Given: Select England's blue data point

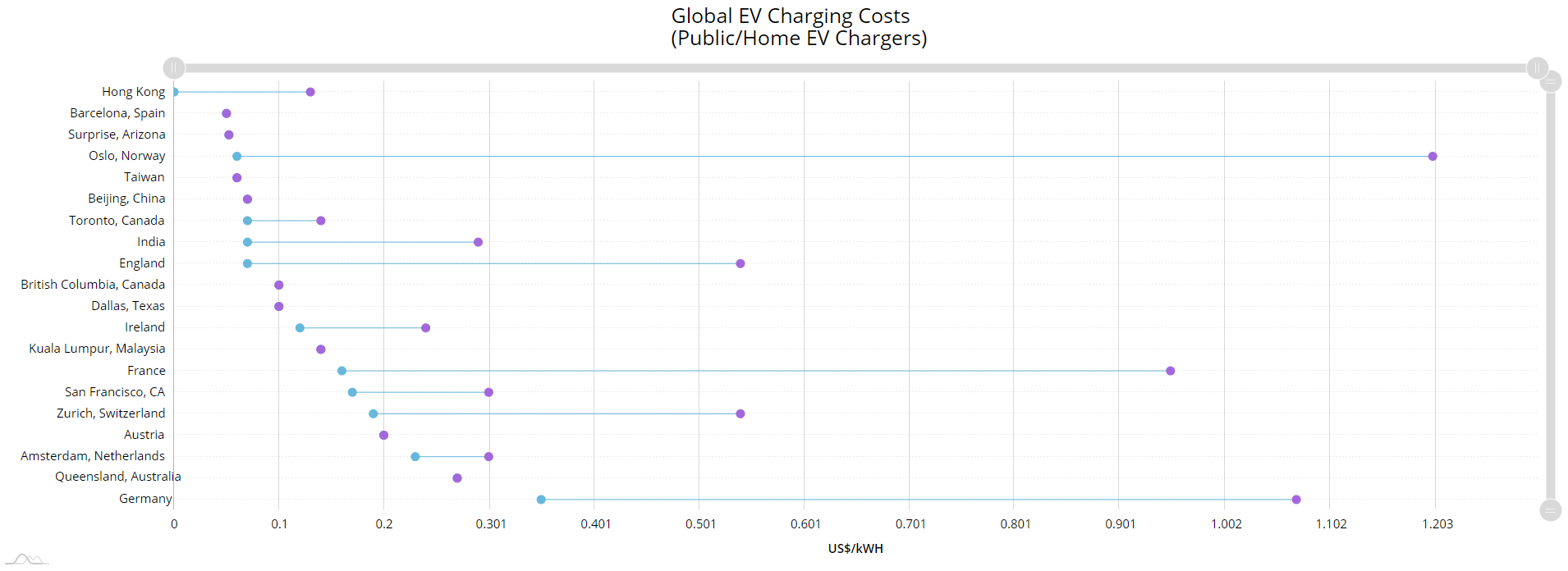Looking at the screenshot, I should (x=248, y=263).
